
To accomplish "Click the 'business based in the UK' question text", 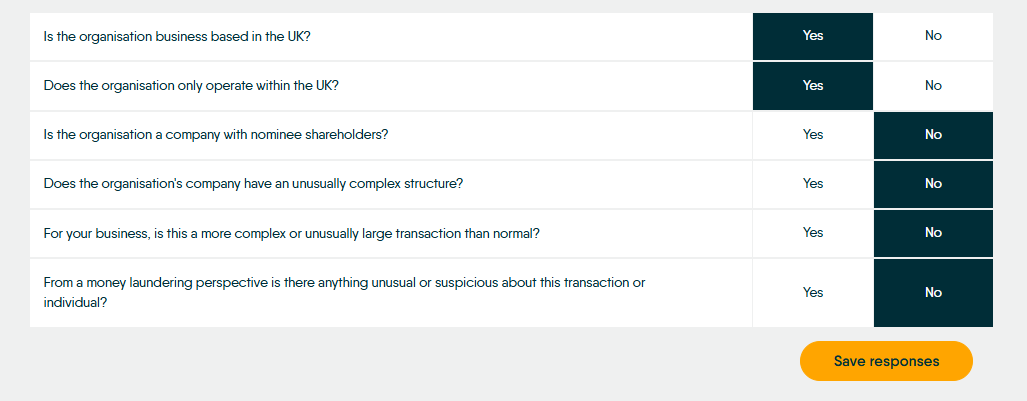I will [177, 36].
